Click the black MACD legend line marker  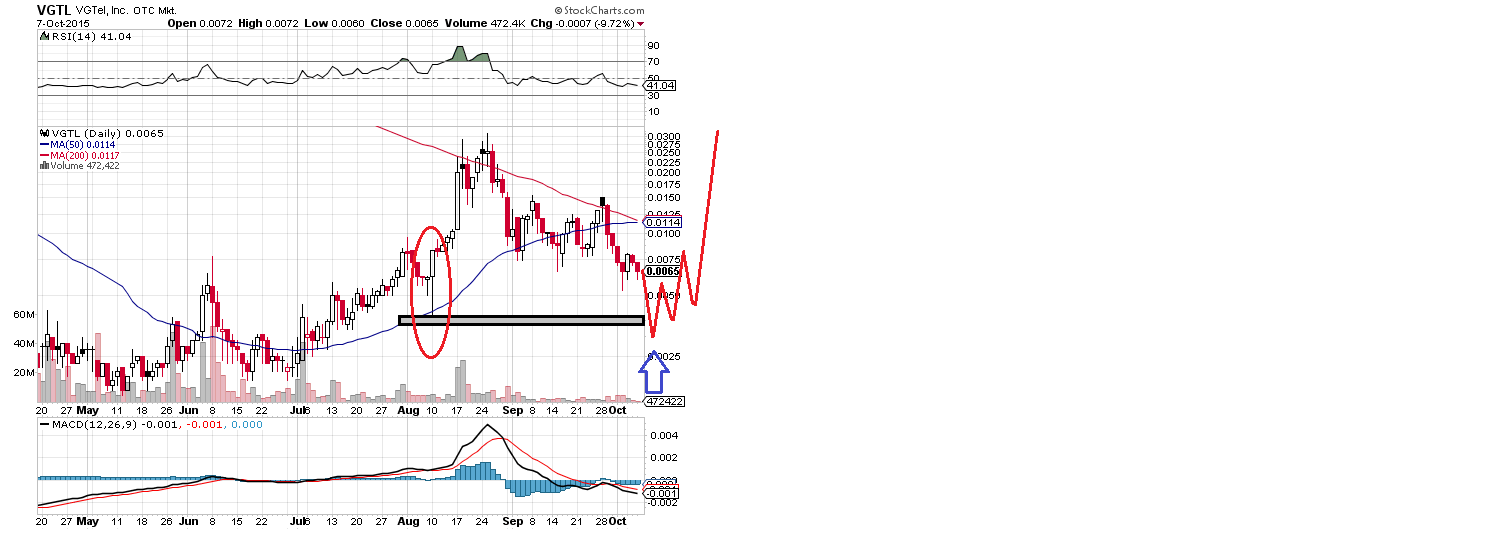(45, 423)
